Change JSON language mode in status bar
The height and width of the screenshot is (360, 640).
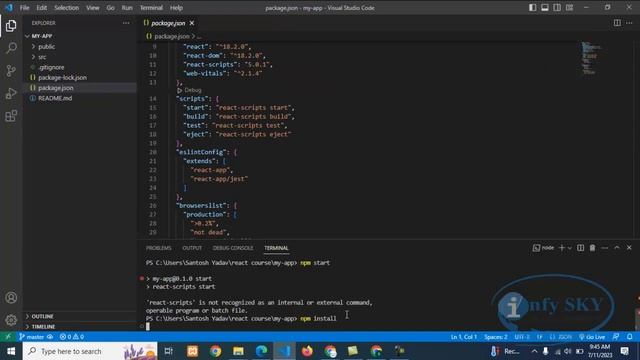coord(561,337)
